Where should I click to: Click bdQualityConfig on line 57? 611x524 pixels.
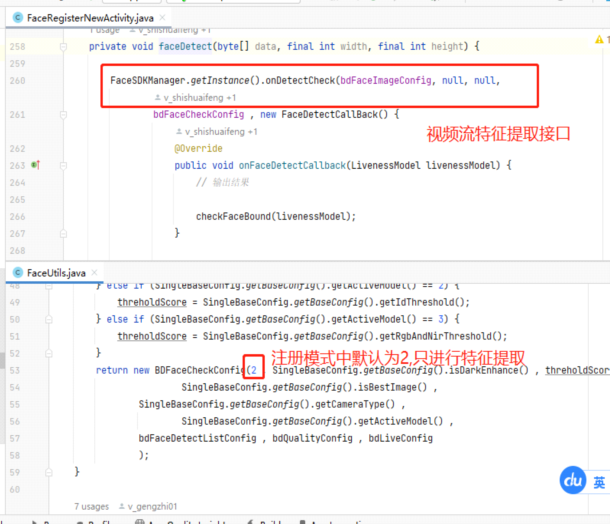[312, 439]
